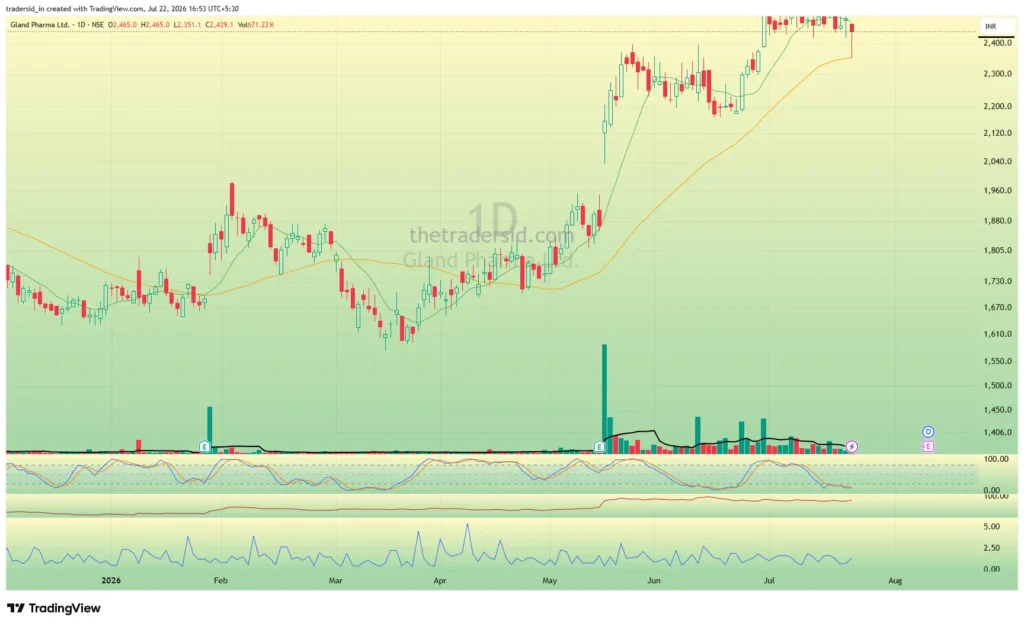This screenshot has width=1024, height=626.
Task: Click the May label on time axis
Action: (549, 580)
